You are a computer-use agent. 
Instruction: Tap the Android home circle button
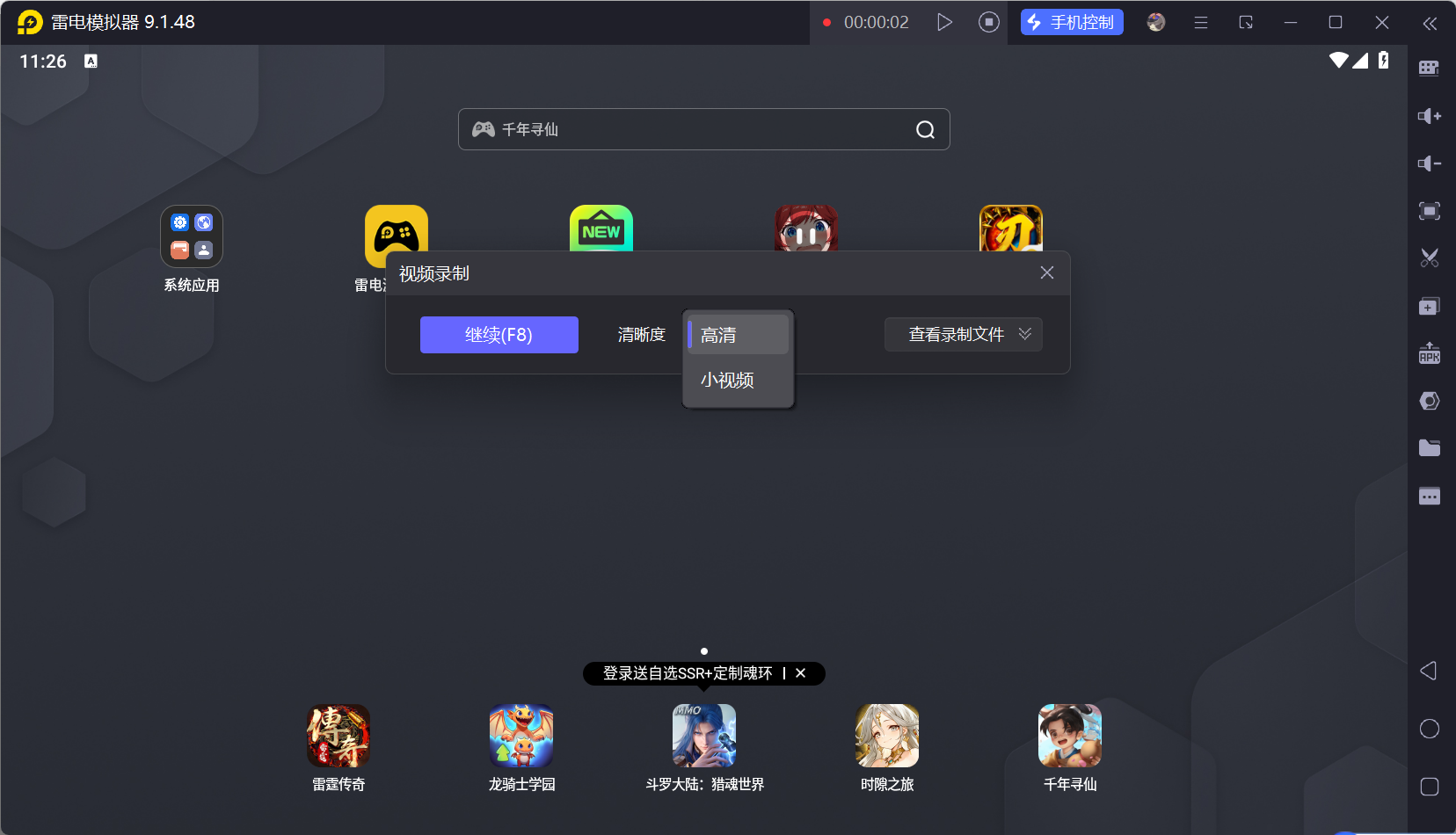[x=1430, y=729]
